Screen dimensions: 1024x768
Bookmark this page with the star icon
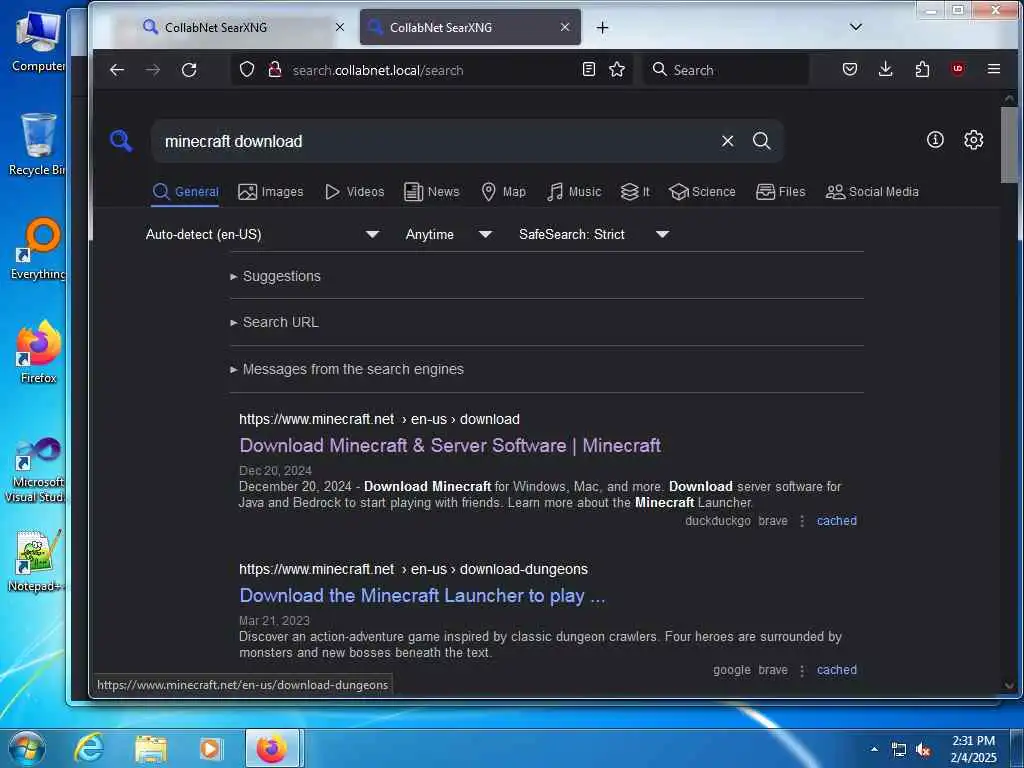tap(617, 69)
